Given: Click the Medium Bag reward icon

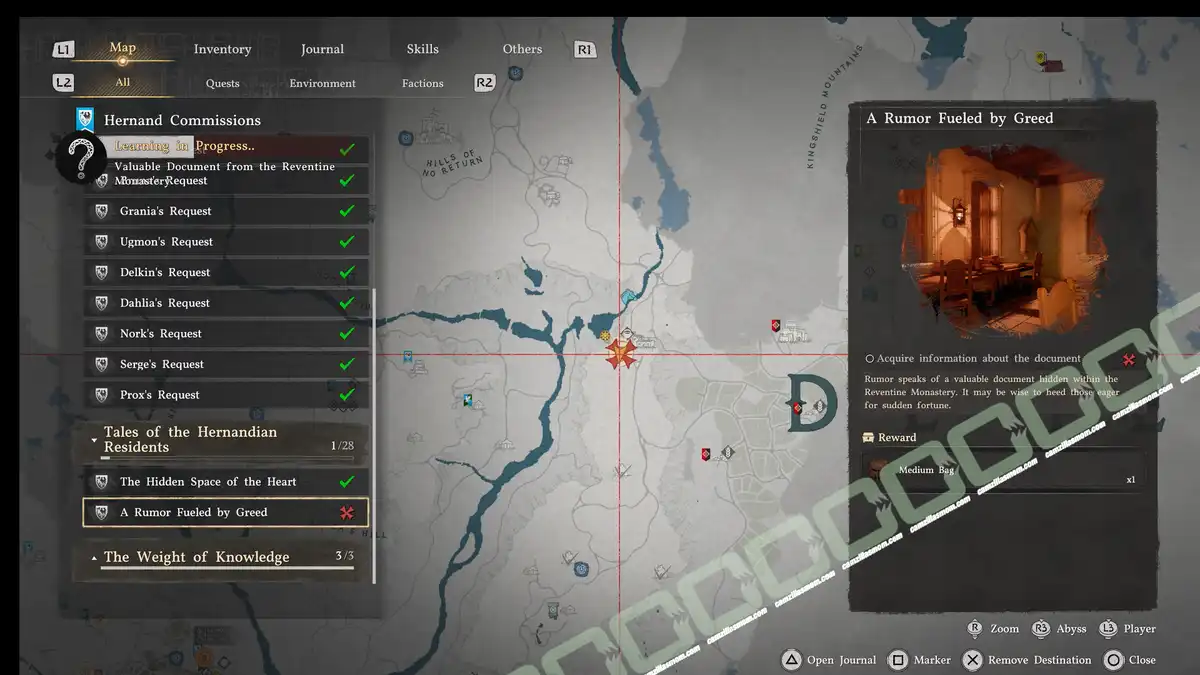Looking at the screenshot, I should (x=879, y=470).
